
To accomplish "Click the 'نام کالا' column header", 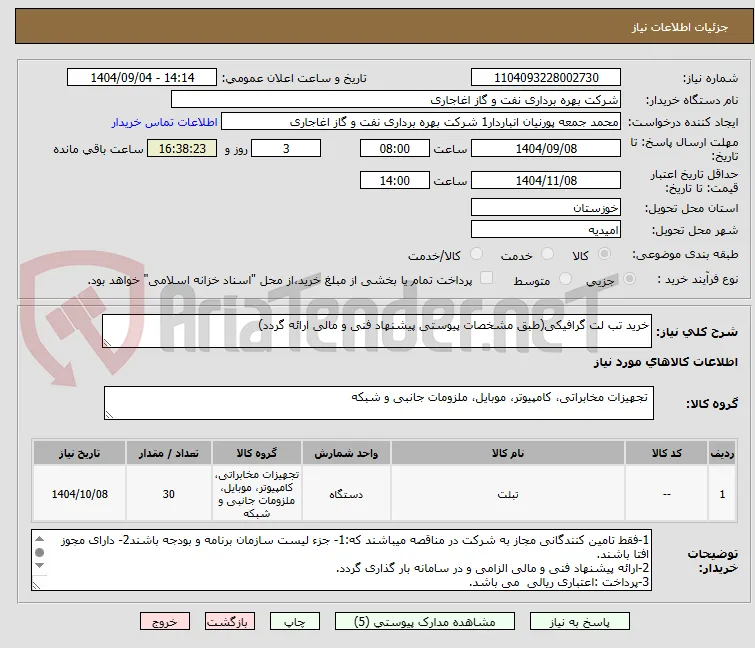I will (x=508, y=453).
